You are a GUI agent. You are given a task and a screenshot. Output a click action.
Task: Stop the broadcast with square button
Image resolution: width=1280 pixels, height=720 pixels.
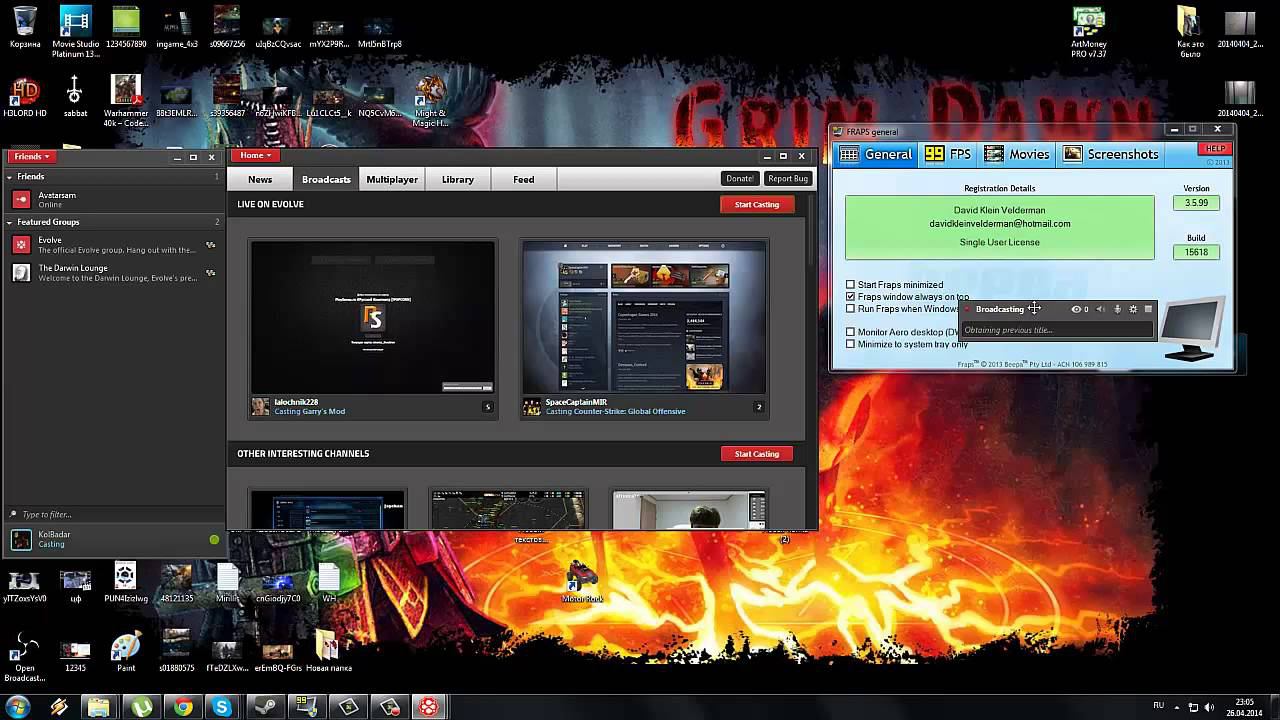pyautogui.click(x=1148, y=309)
